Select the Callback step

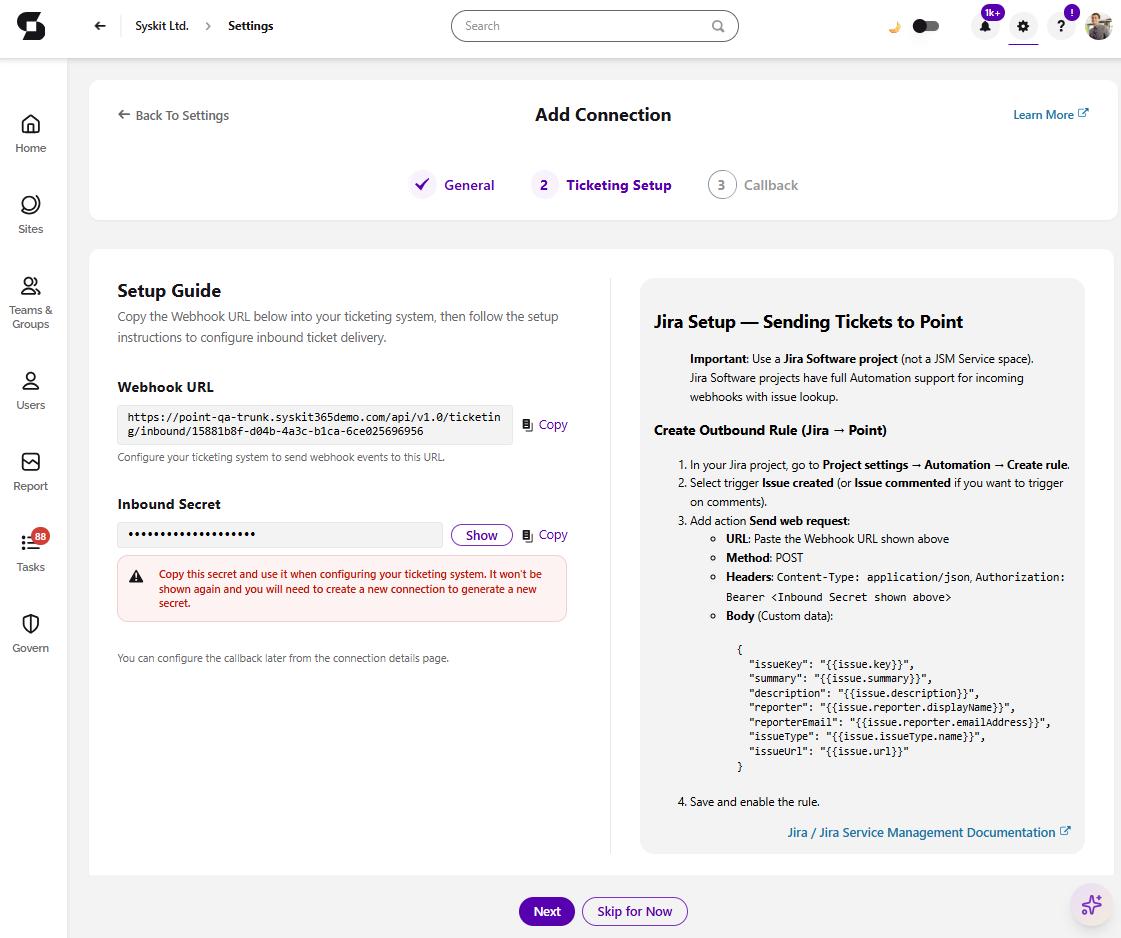point(753,185)
